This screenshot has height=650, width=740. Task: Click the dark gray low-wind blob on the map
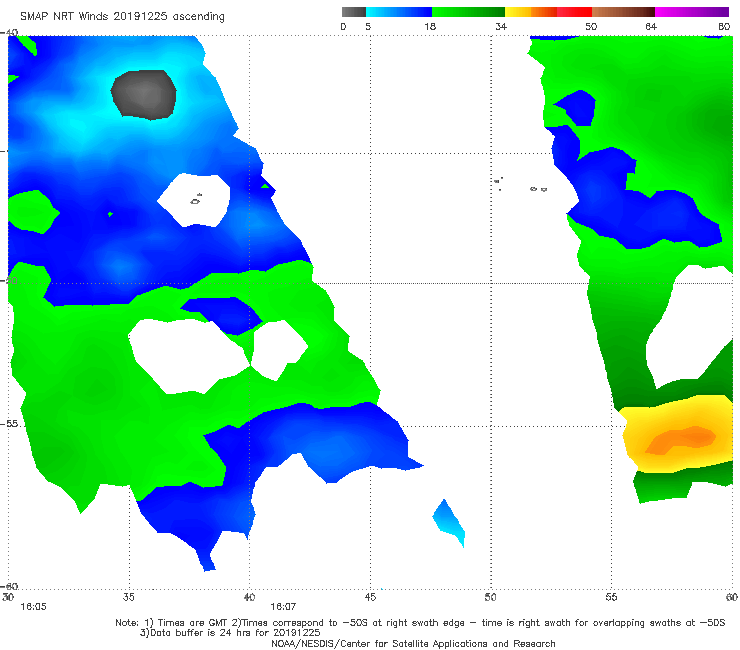pyautogui.click(x=144, y=94)
